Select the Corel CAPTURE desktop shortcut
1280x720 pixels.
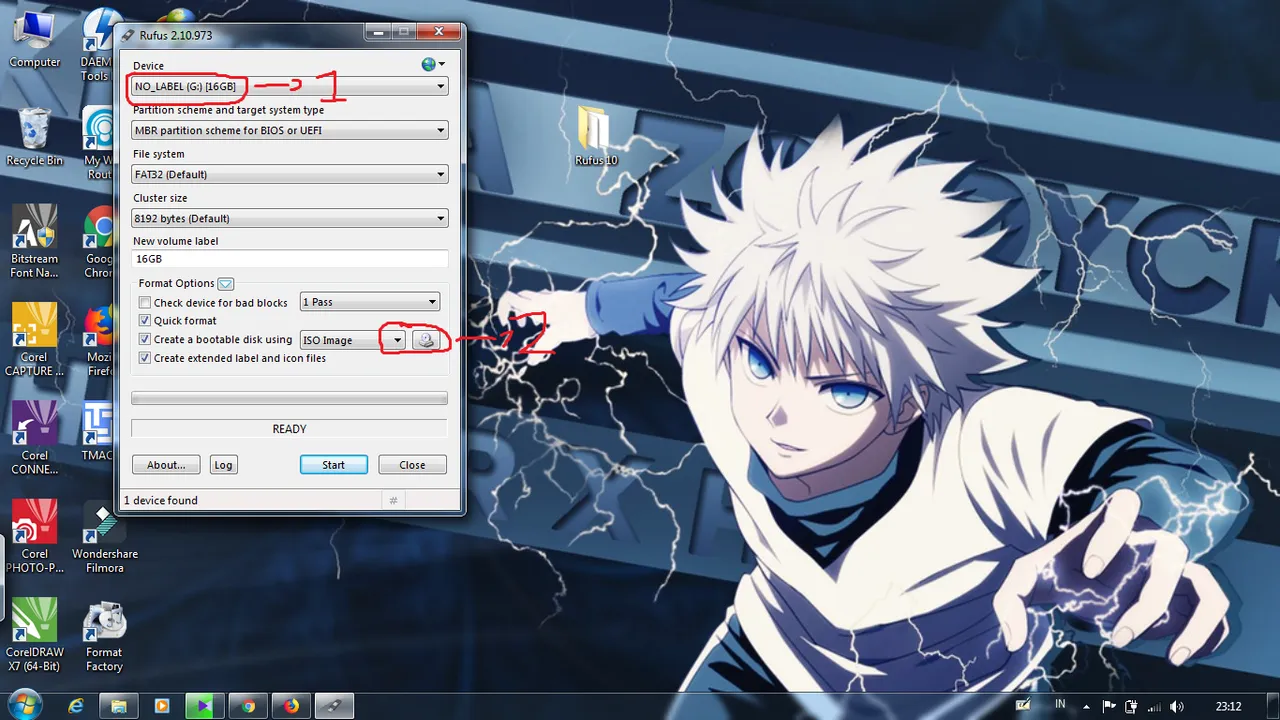pyautogui.click(x=35, y=340)
